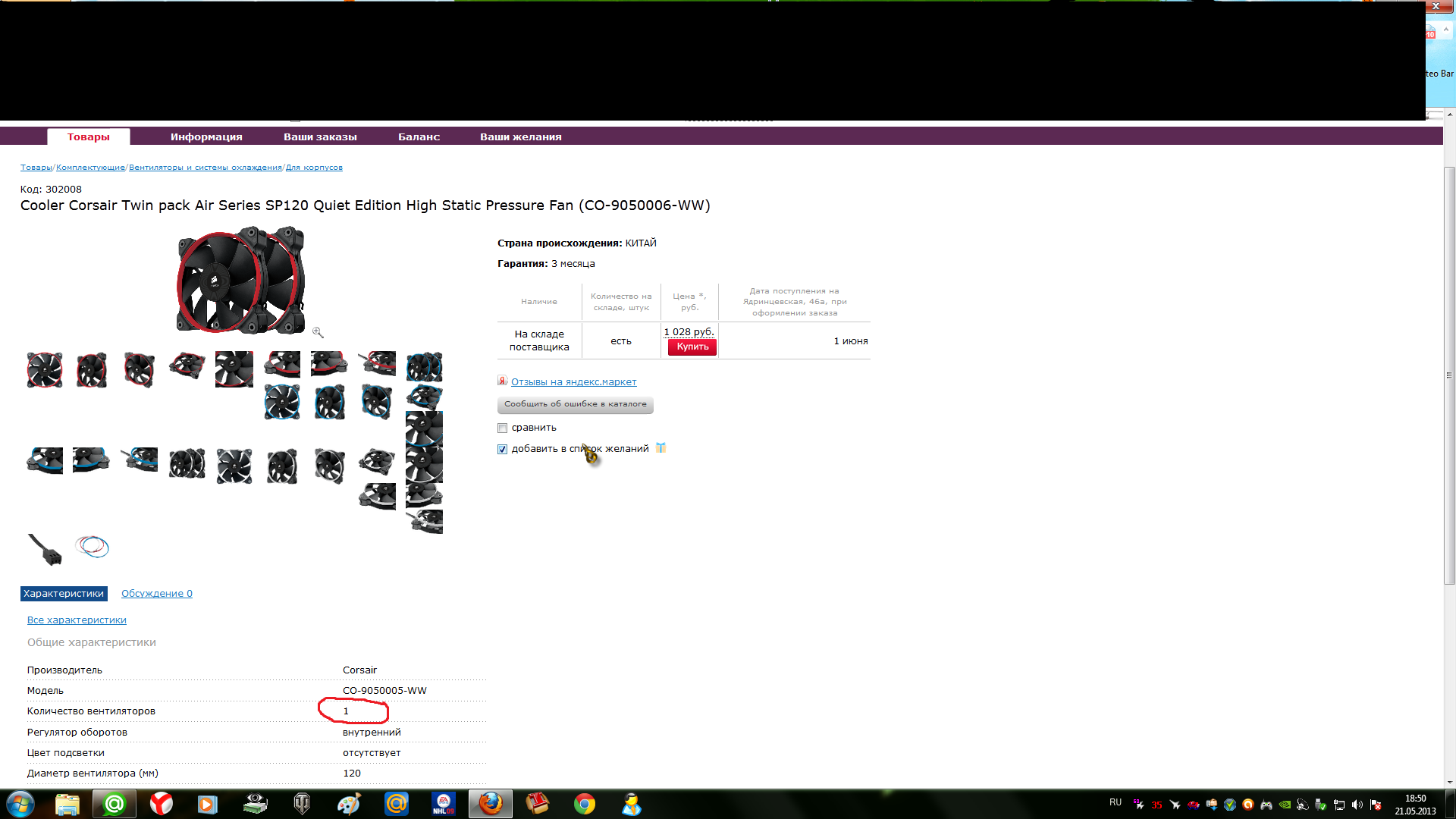Click the gift icon next to wishlist option

tap(661, 448)
